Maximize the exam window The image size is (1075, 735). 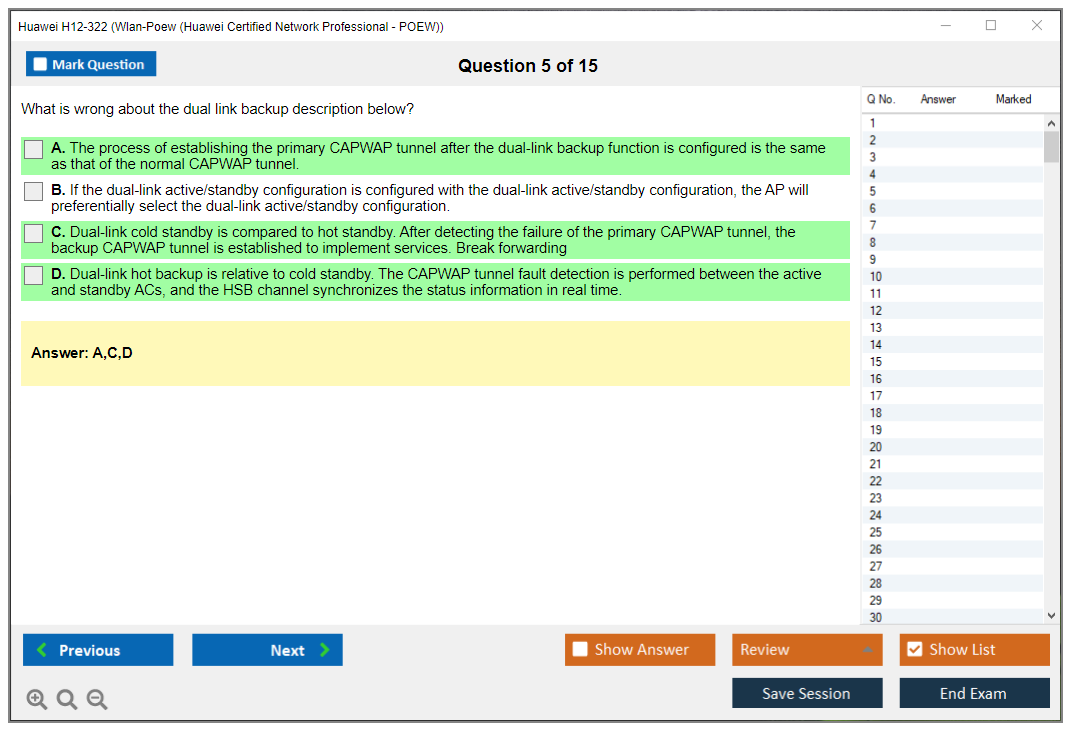pos(991,26)
